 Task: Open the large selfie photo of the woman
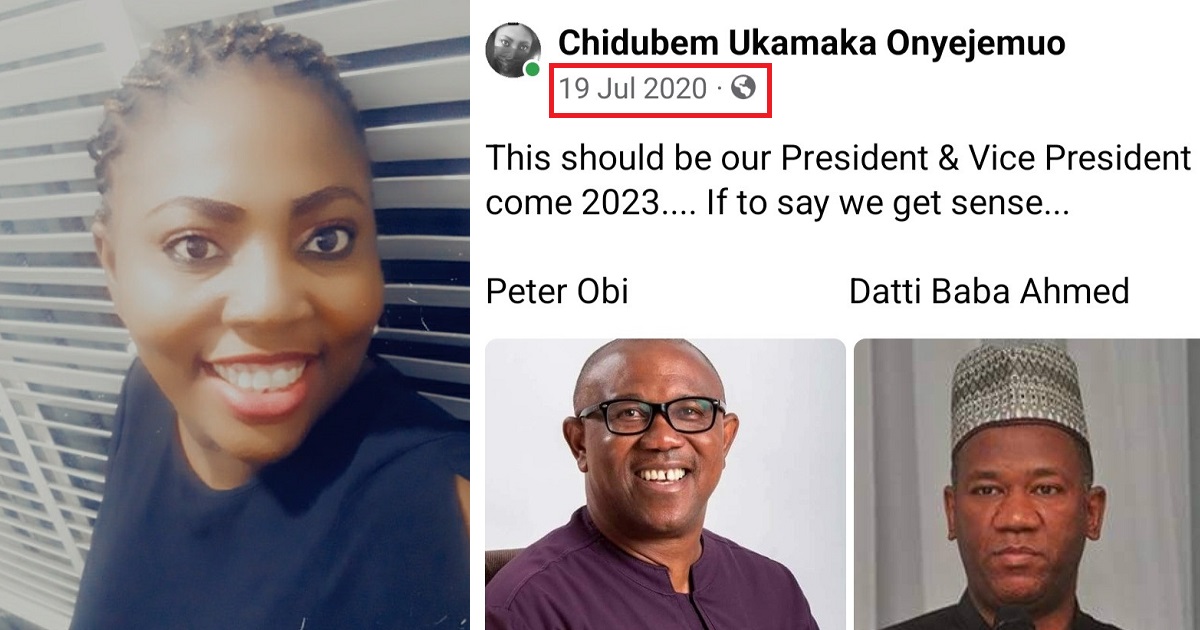pyautogui.click(x=235, y=315)
